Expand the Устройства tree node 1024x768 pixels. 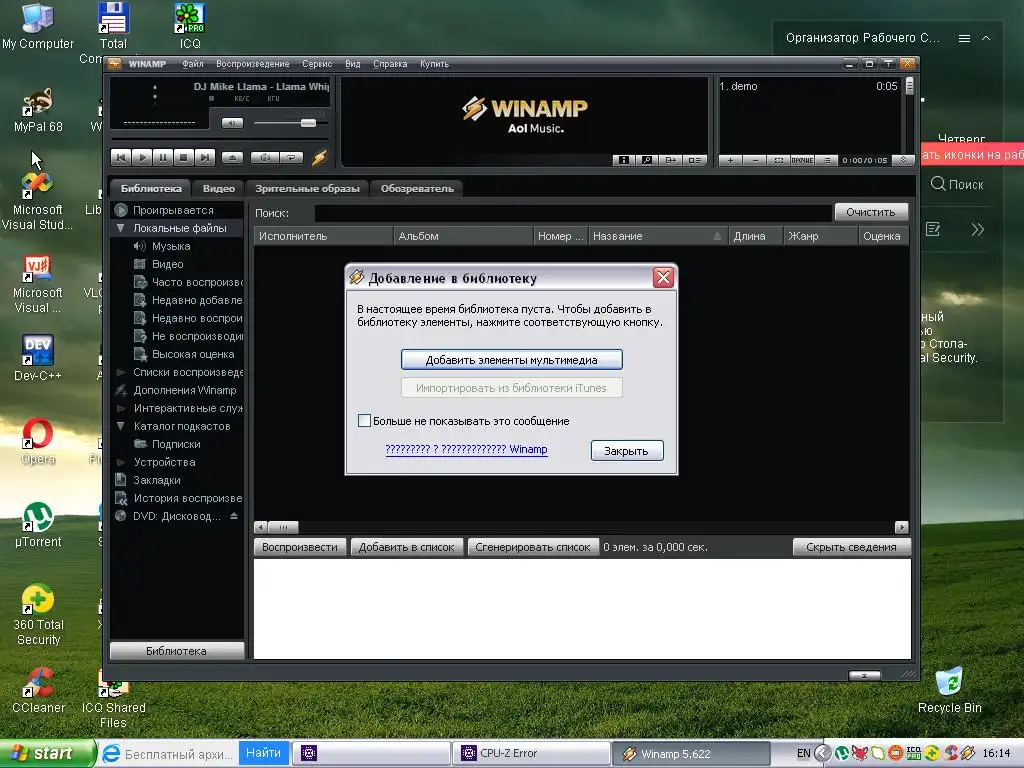pyautogui.click(x=121, y=462)
